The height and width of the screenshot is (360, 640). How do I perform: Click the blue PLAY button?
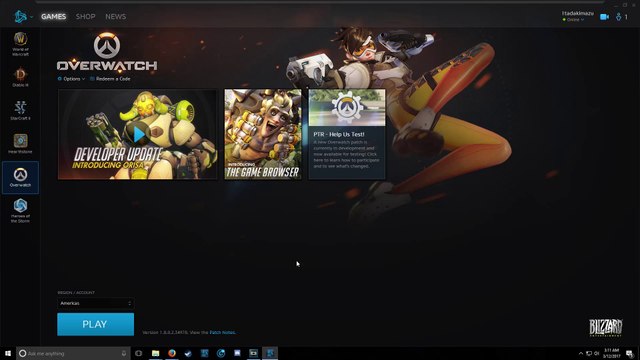click(96, 324)
